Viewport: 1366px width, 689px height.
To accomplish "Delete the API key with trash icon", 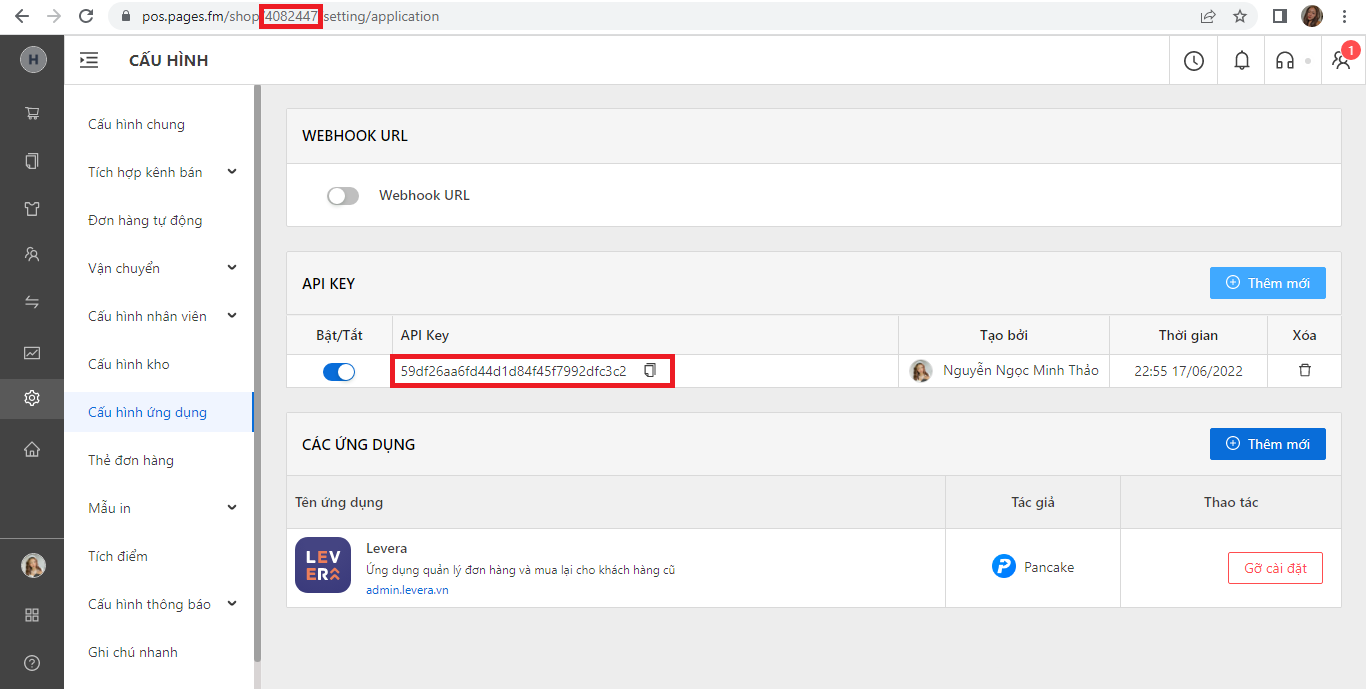I will click(x=1304, y=370).
